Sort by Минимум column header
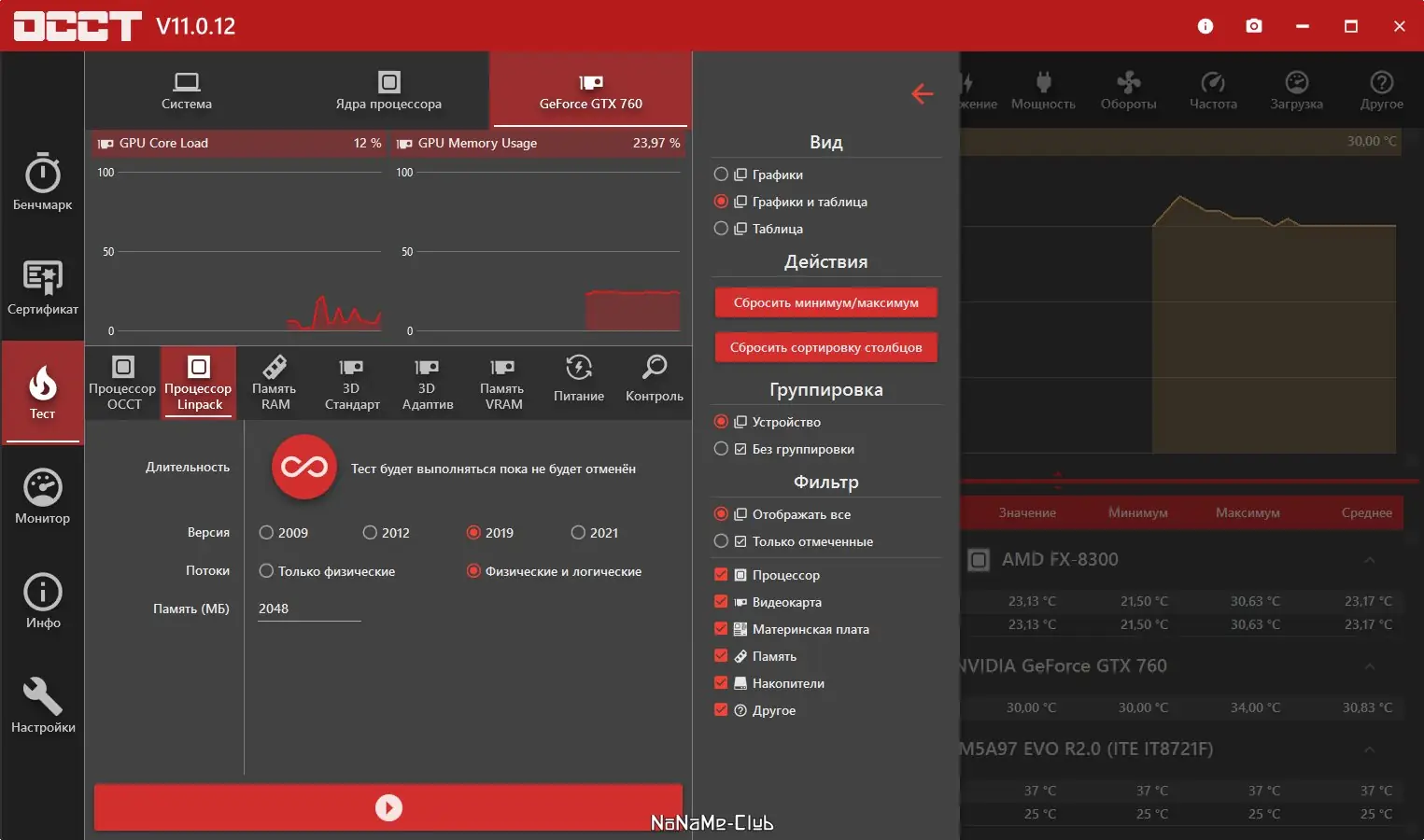This screenshot has width=1424, height=840. pos(1138,512)
